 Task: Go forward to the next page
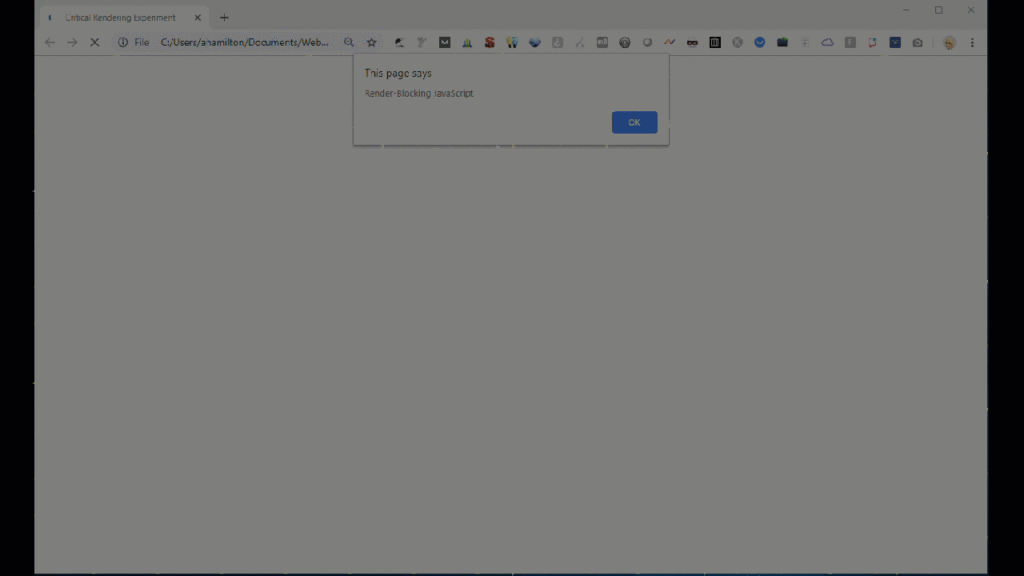click(x=72, y=43)
